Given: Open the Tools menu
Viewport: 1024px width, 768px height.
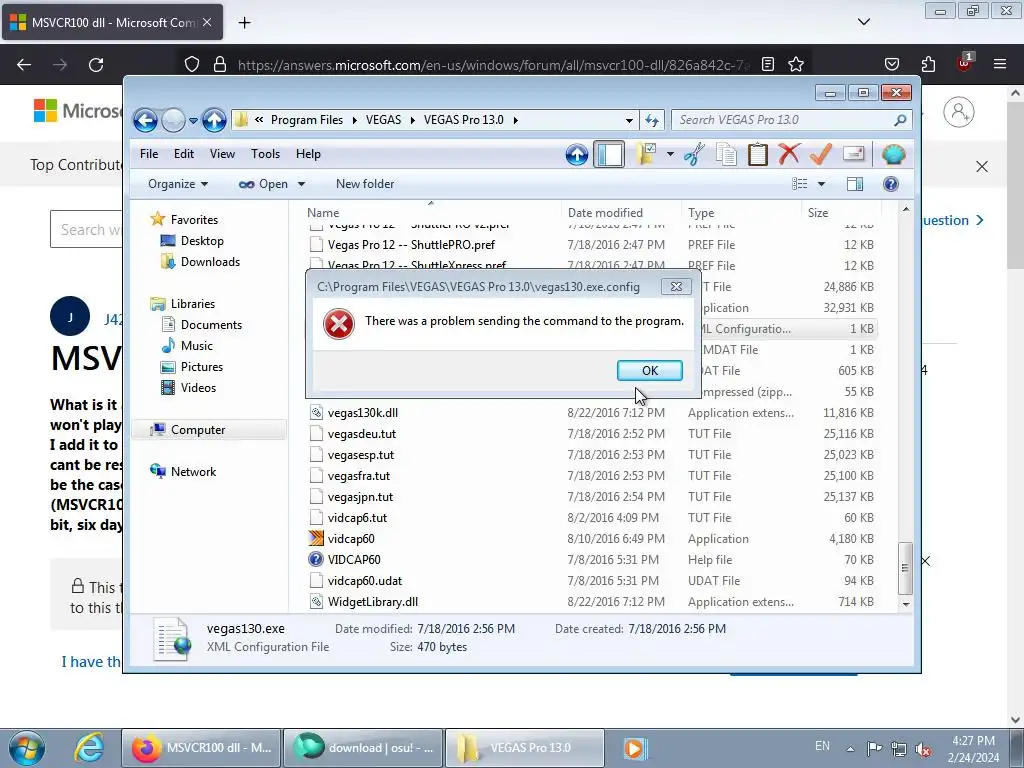Looking at the screenshot, I should tap(265, 154).
